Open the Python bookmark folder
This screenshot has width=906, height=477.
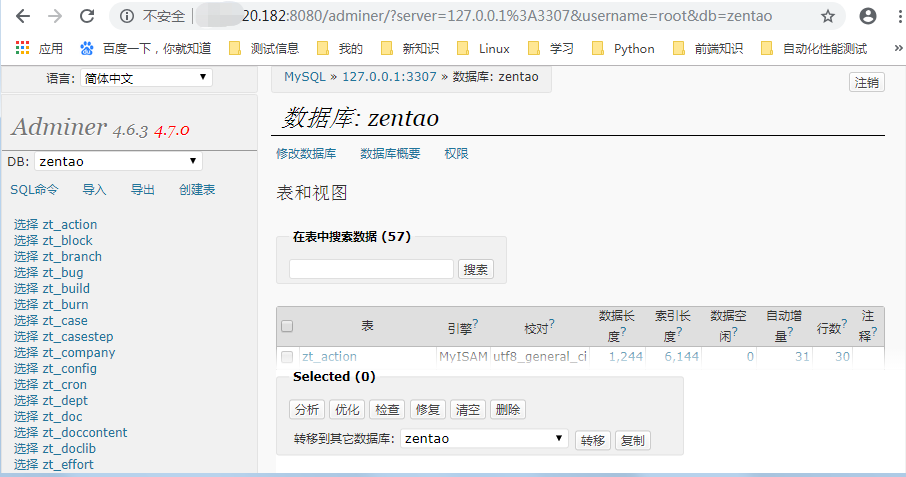click(623, 49)
